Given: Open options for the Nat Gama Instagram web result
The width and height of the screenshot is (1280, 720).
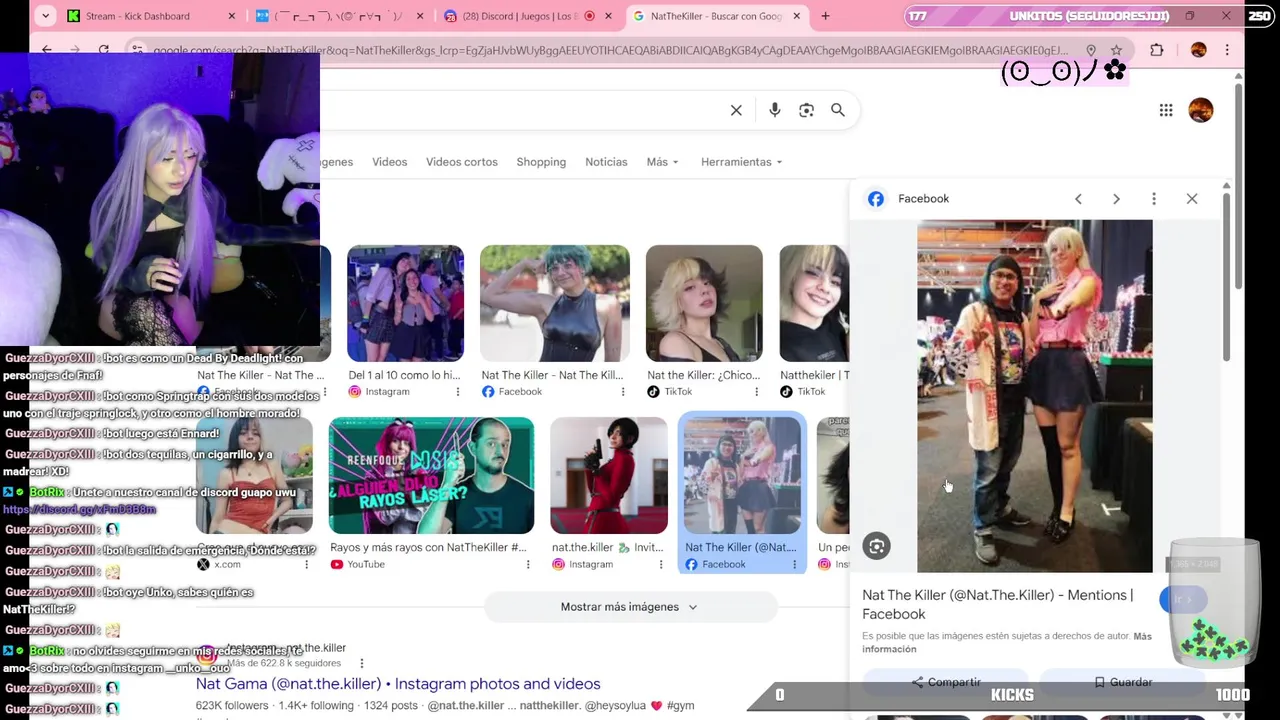Looking at the screenshot, I should 362,663.
